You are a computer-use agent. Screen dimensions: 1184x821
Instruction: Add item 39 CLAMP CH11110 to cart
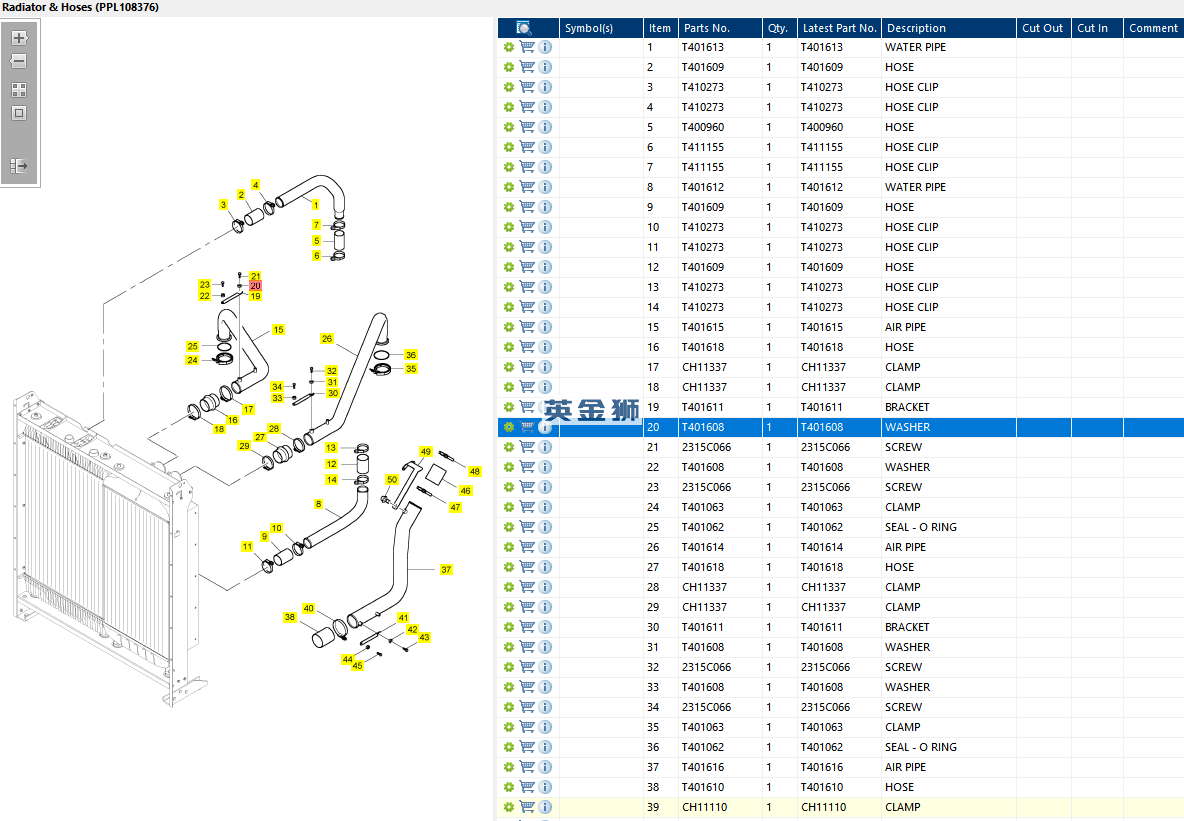click(x=527, y=807)
